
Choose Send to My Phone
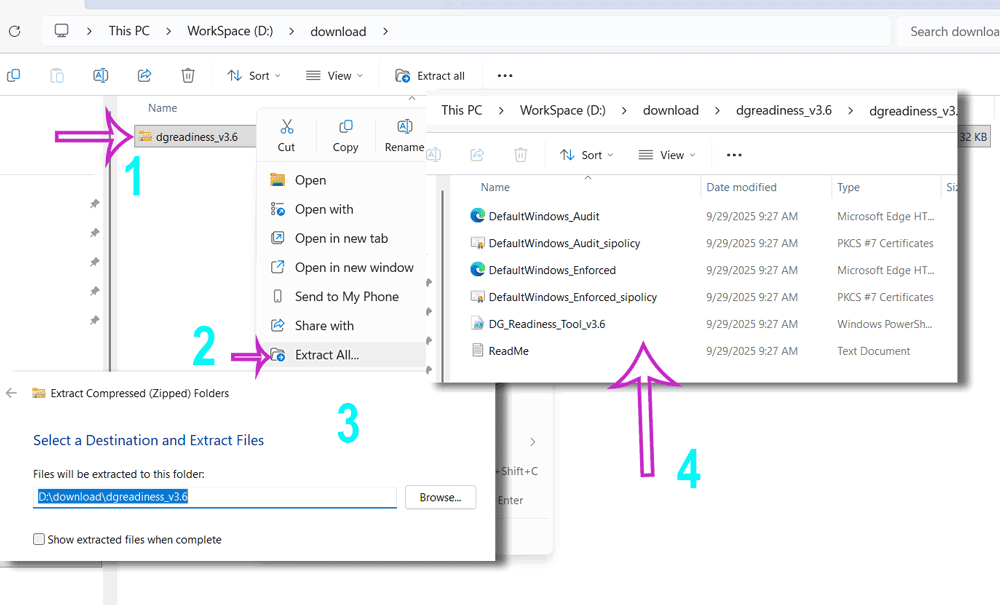pos(341,296)
